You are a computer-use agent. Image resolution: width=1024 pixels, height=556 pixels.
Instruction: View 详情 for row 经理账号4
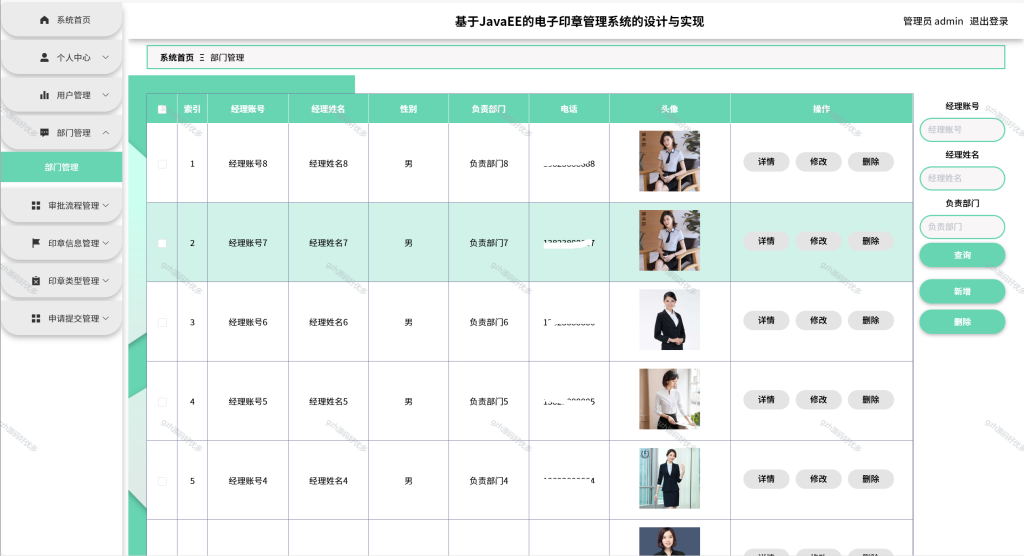(x=766, y=480)
